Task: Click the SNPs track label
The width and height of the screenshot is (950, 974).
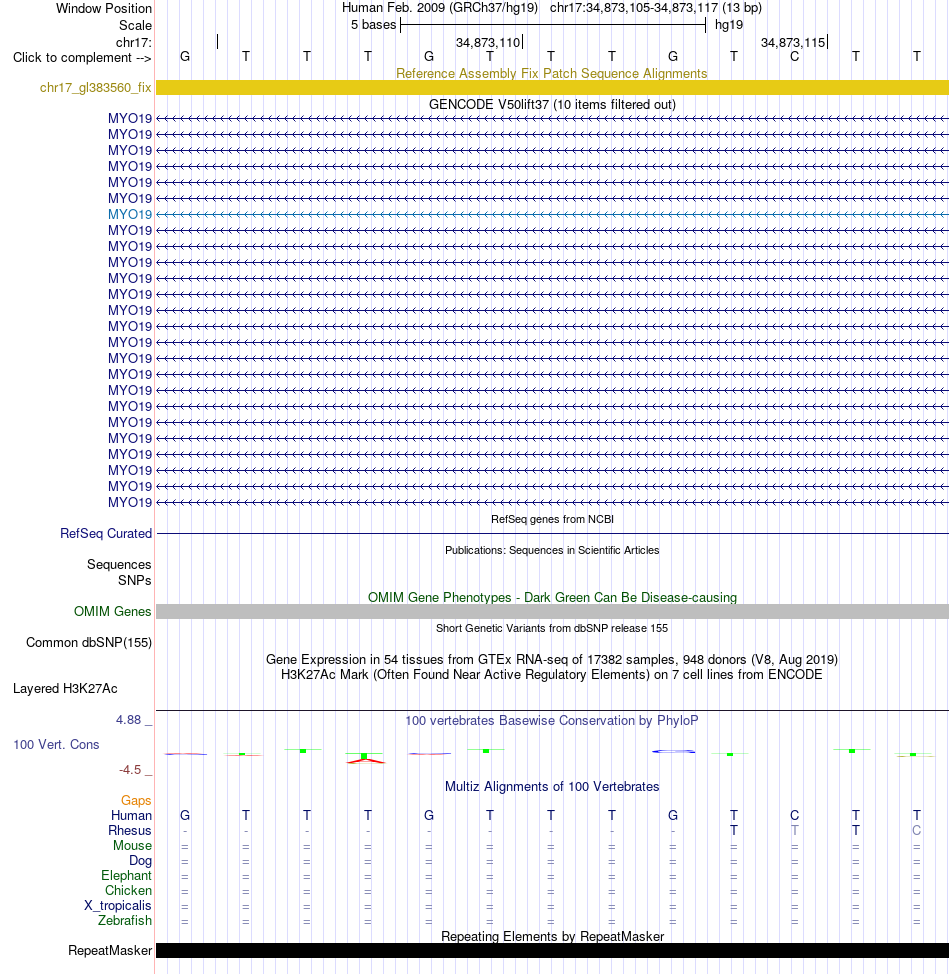Action: pos(134,580)
